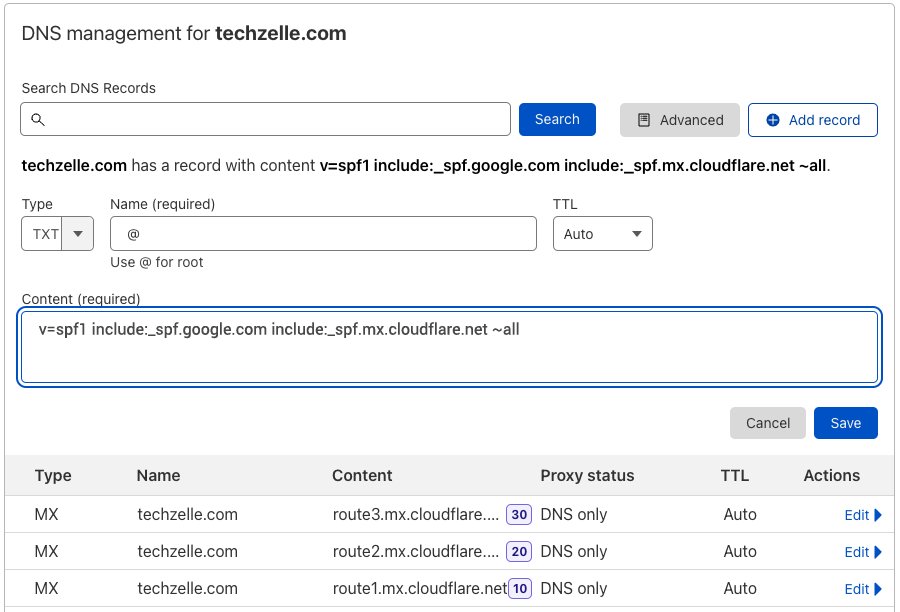Click the Type column header
The height and width of the screenshot is (612, 900).
click(53, 475)
